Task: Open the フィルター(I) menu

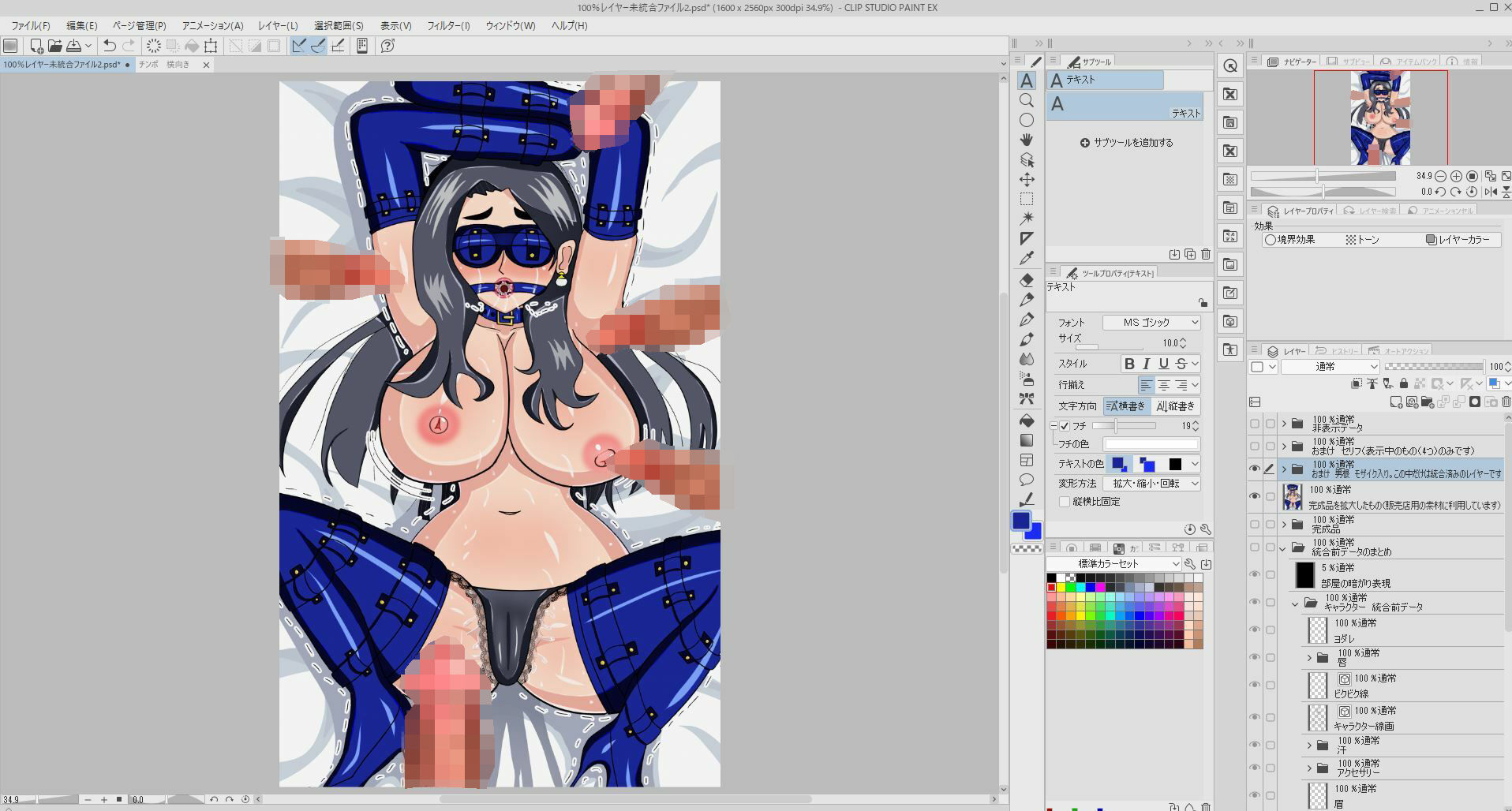Action: click(x=448, y=25)
